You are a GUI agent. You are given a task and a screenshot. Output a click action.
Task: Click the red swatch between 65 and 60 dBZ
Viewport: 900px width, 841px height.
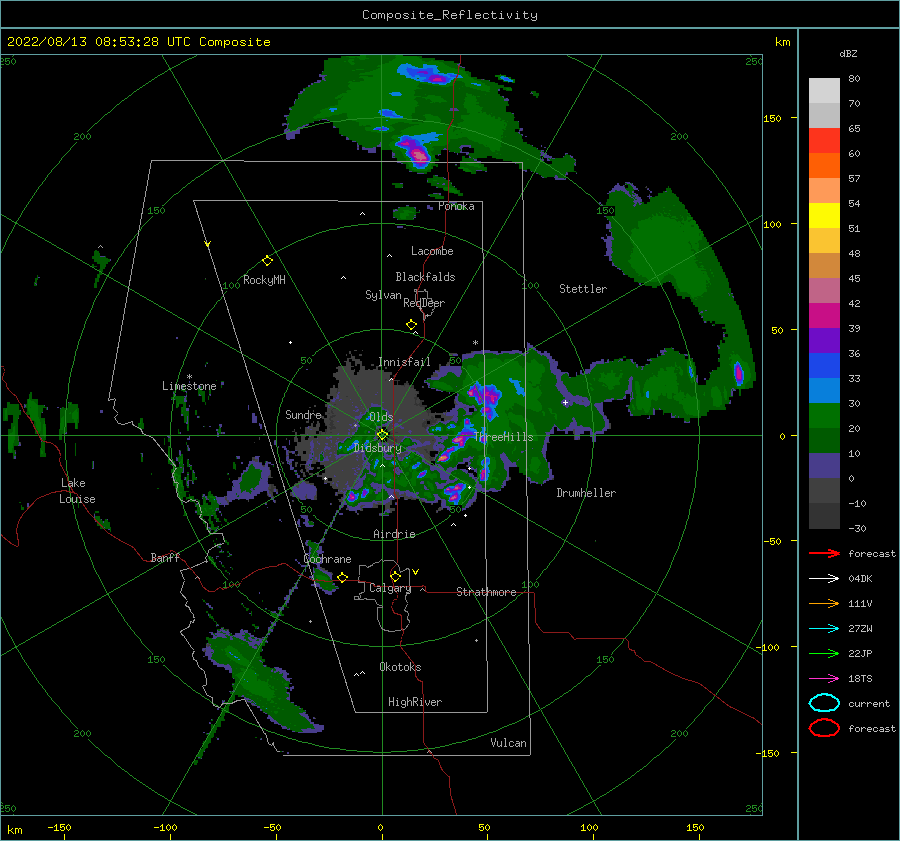(824, 141)
